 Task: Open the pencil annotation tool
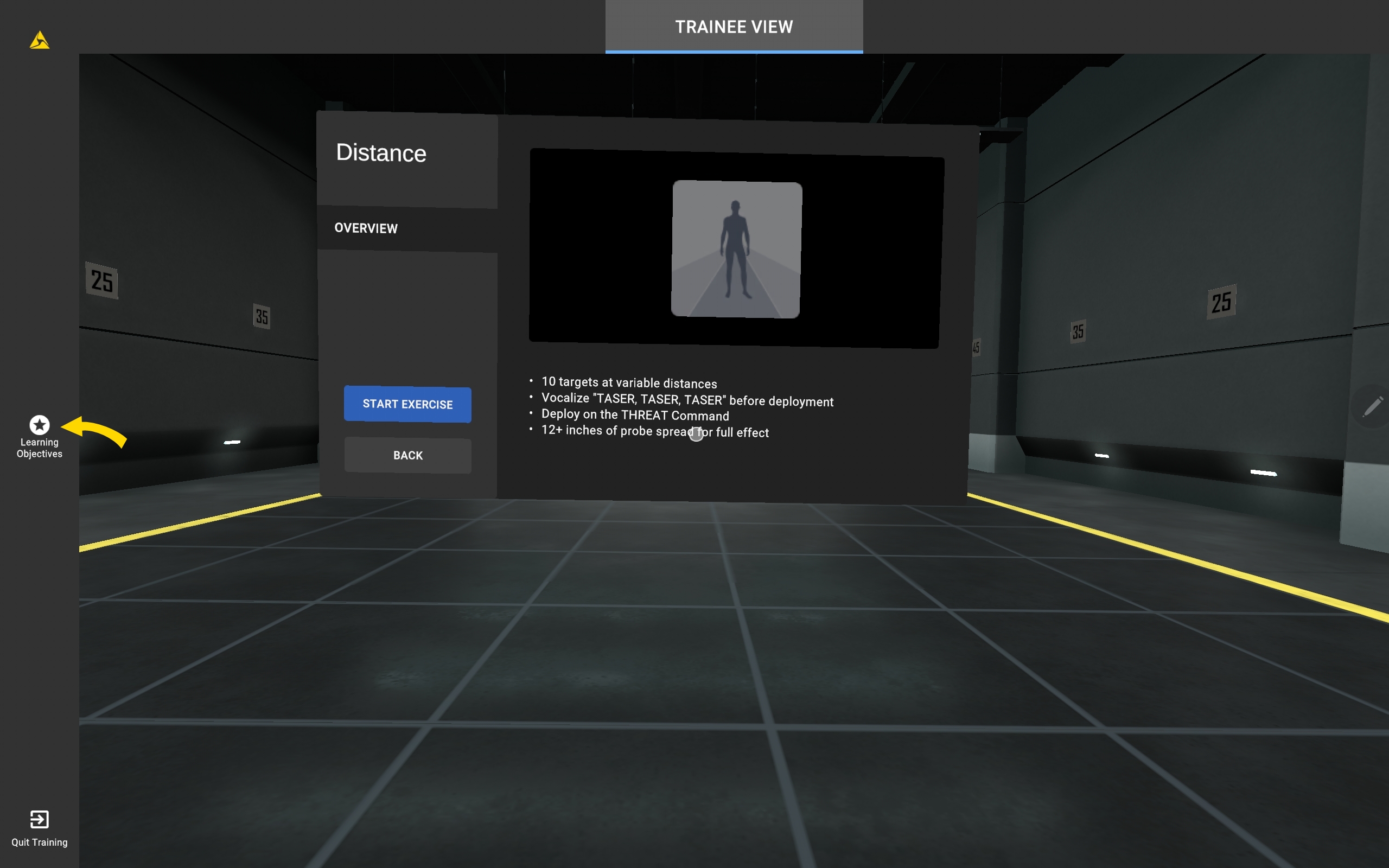tap(1372, 406)
